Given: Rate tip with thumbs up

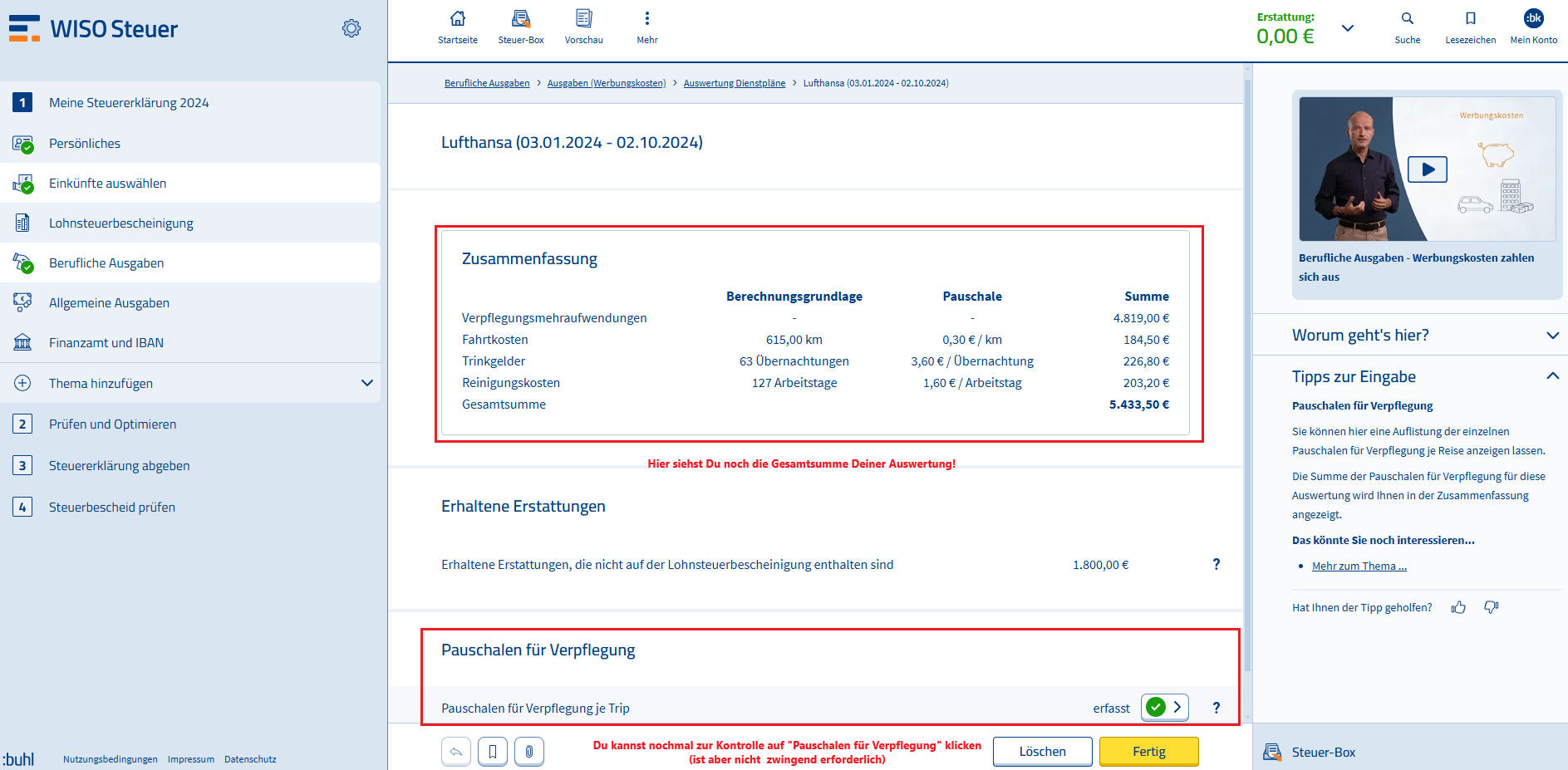Looking at the screenshot, I should pos(1458,608).
